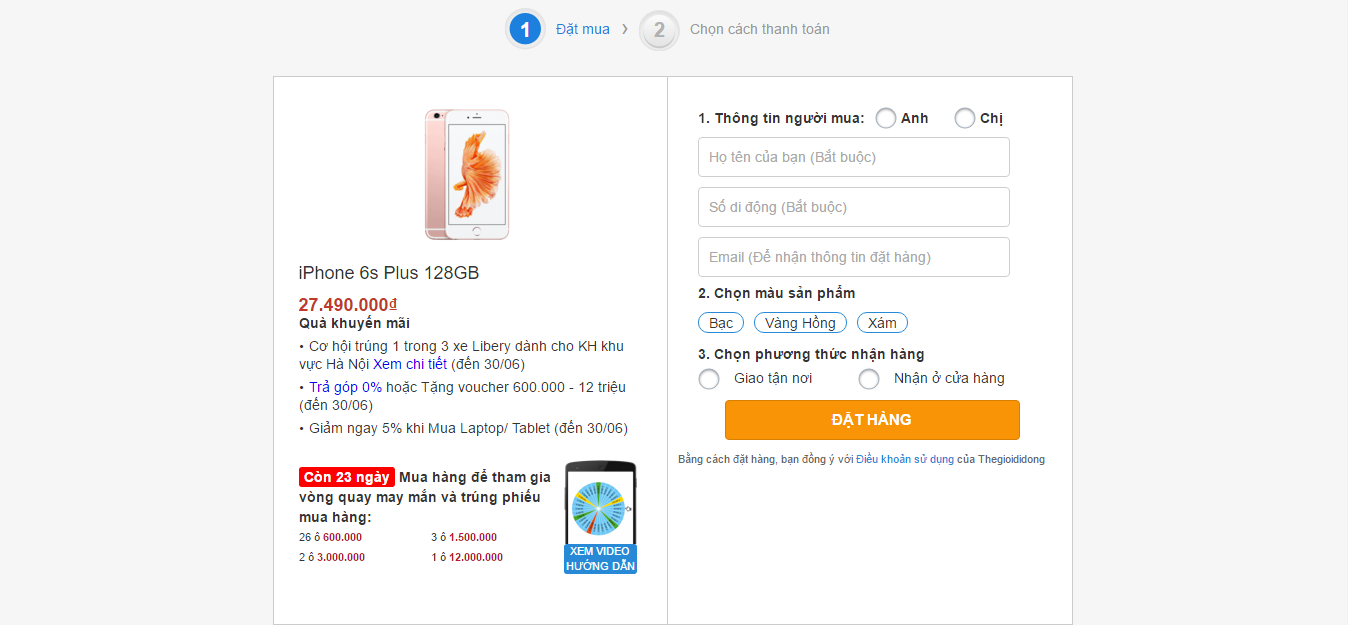Viewport: 1348px width, 625px height.
Task: Click the "Đặt mua" step tab
Action: coord(582,29)
